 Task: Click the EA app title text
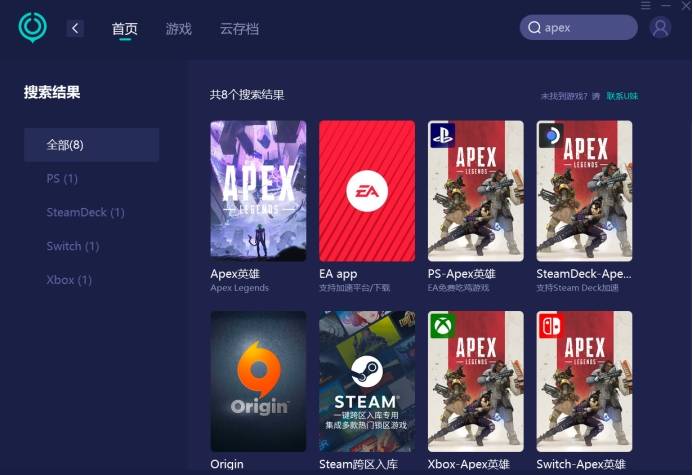tap(338, 274)
